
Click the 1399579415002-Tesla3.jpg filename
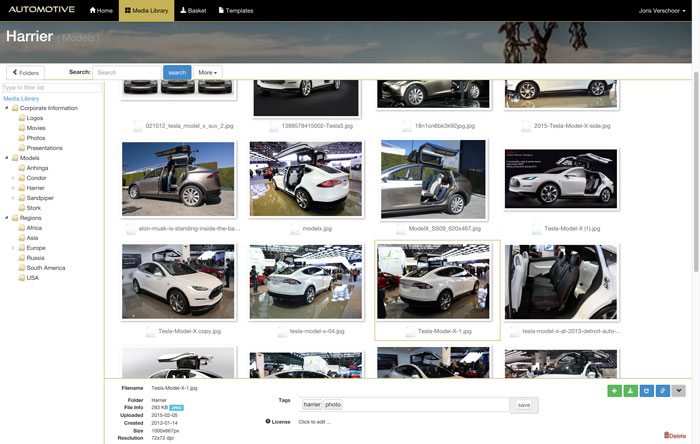(x=317, y=126)
